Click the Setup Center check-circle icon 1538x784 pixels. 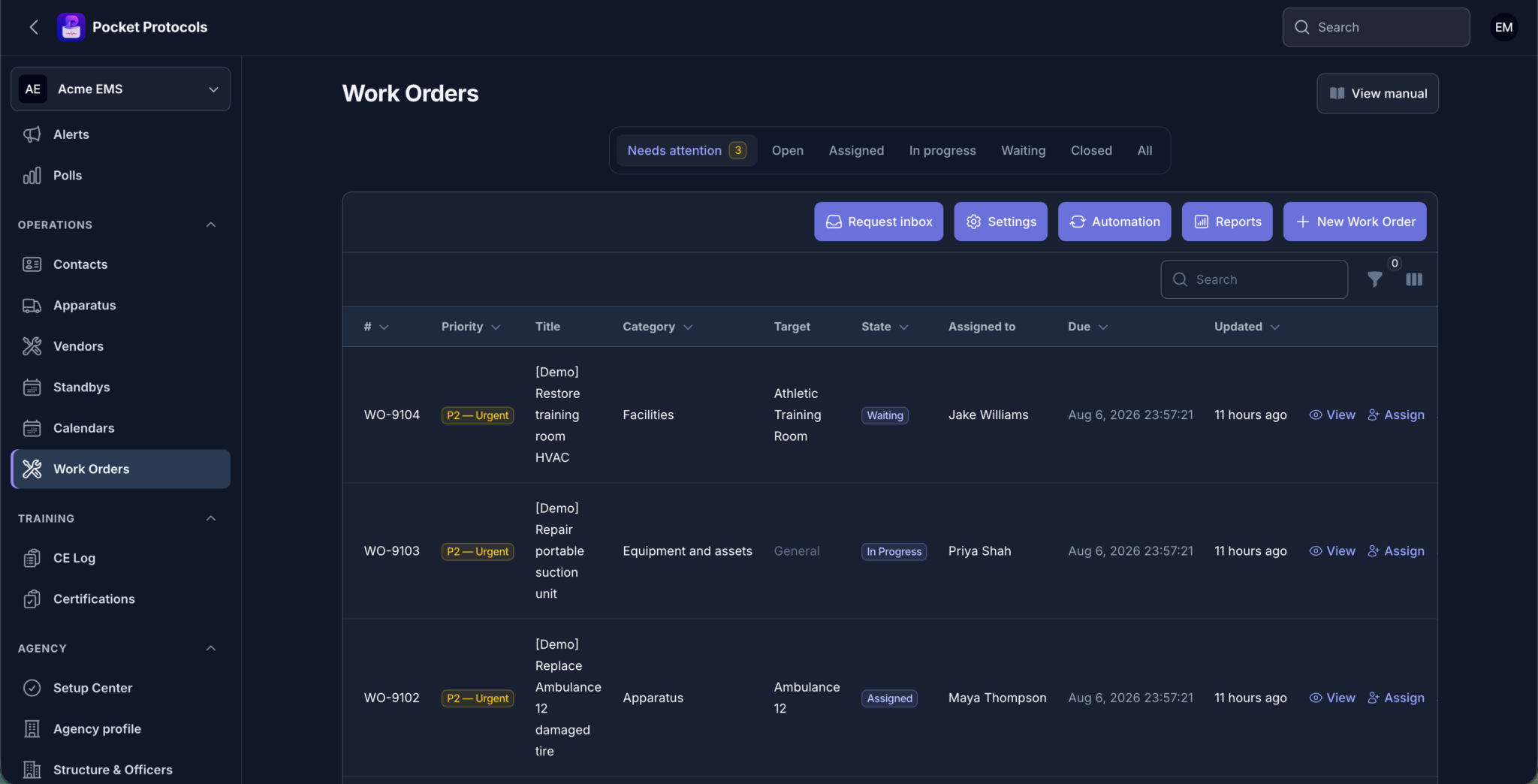32,688
